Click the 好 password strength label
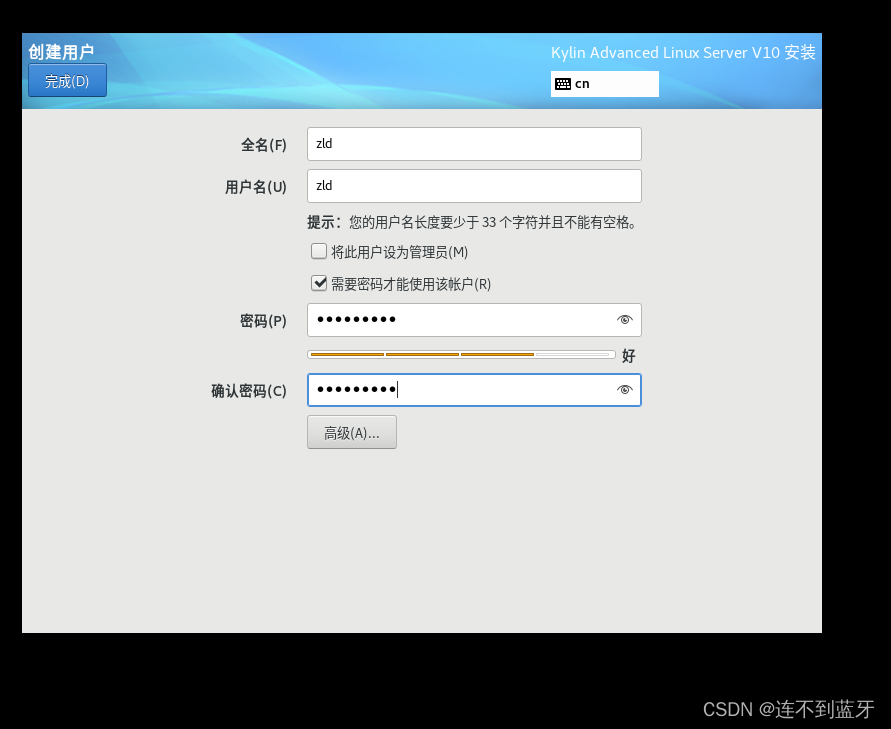891x729 pixels. 628,356
